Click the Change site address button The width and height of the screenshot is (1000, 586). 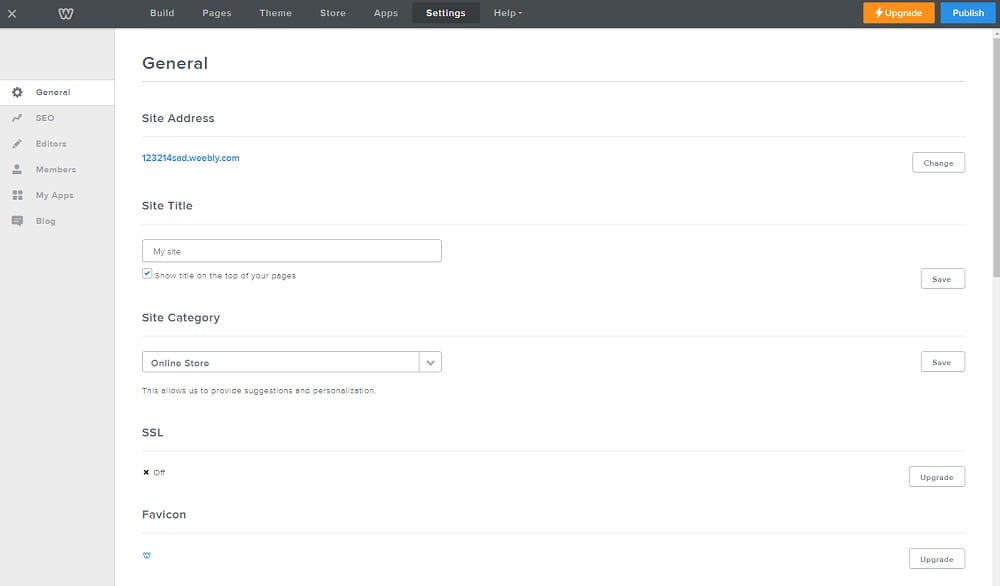tap(938, 163)
